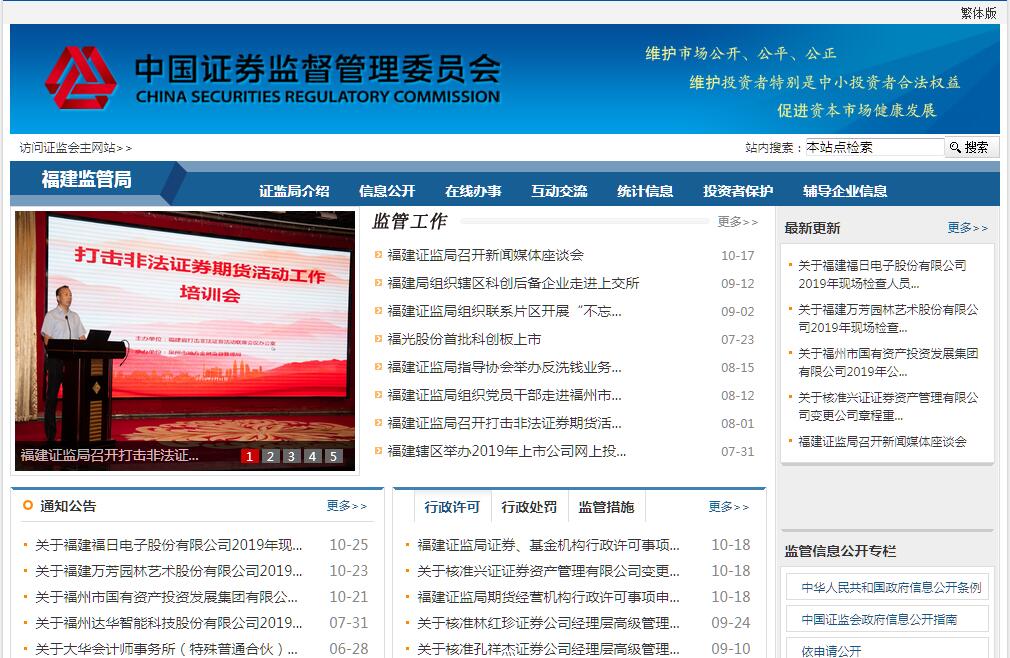This screenshot has width=1010, height=658.
Task: Jump to carousel slide 3
Action: (291, 456)
